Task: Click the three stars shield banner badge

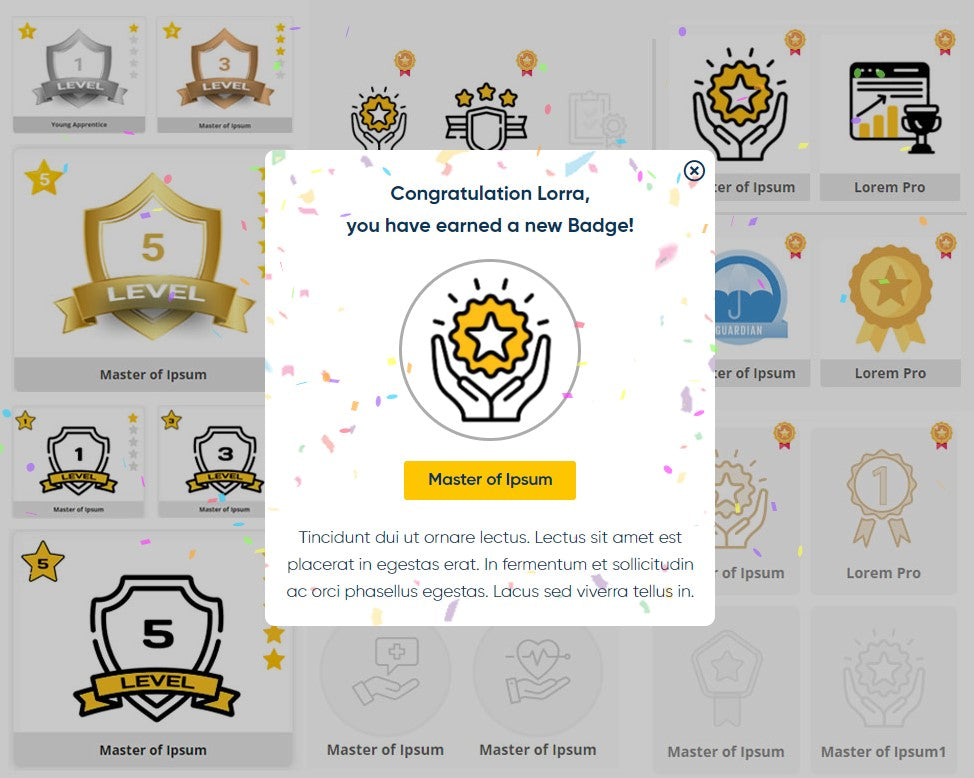Action: click(486, 117)
